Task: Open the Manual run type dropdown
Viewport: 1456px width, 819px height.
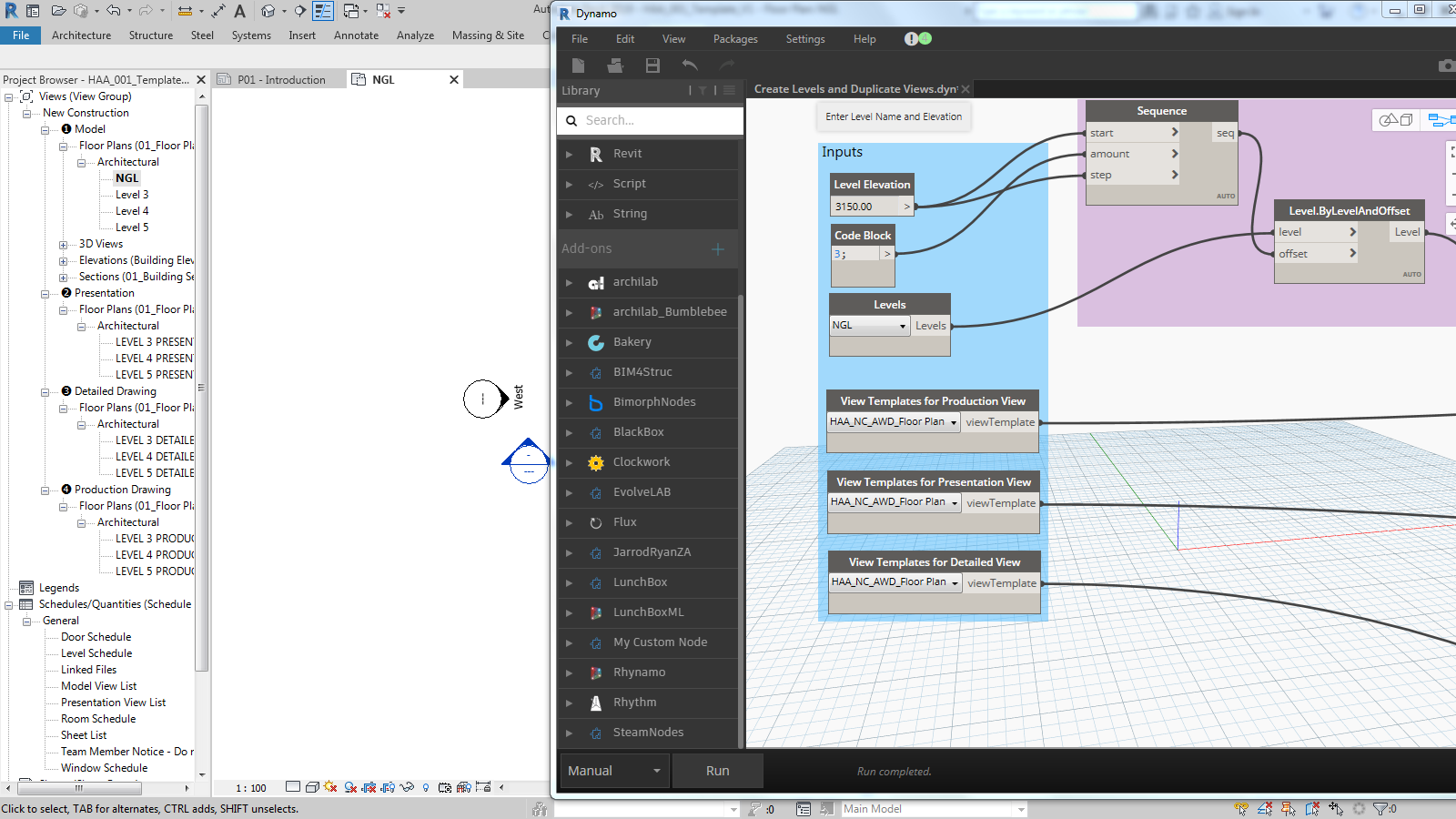Action: (614, 771)
